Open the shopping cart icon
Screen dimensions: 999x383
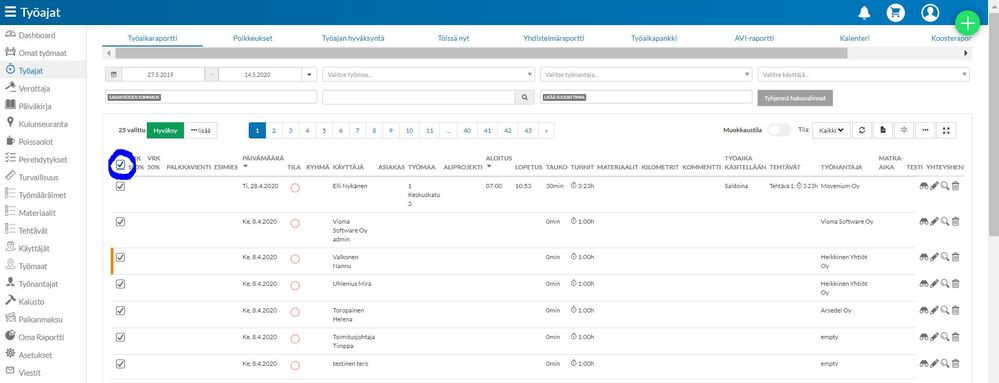(x=896, y=12)
